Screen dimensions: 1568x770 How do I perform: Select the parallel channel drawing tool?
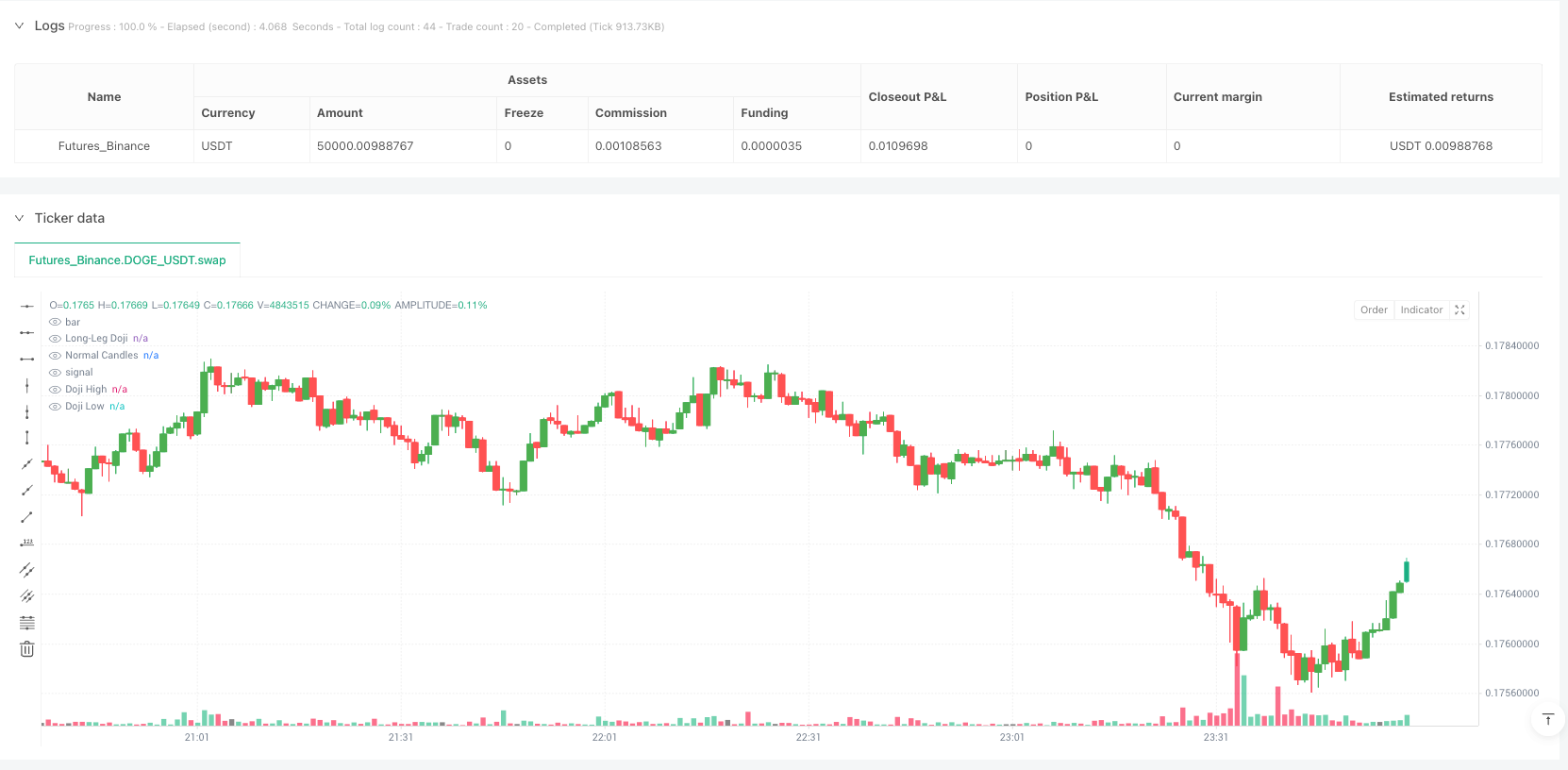(x=27, y=570)
